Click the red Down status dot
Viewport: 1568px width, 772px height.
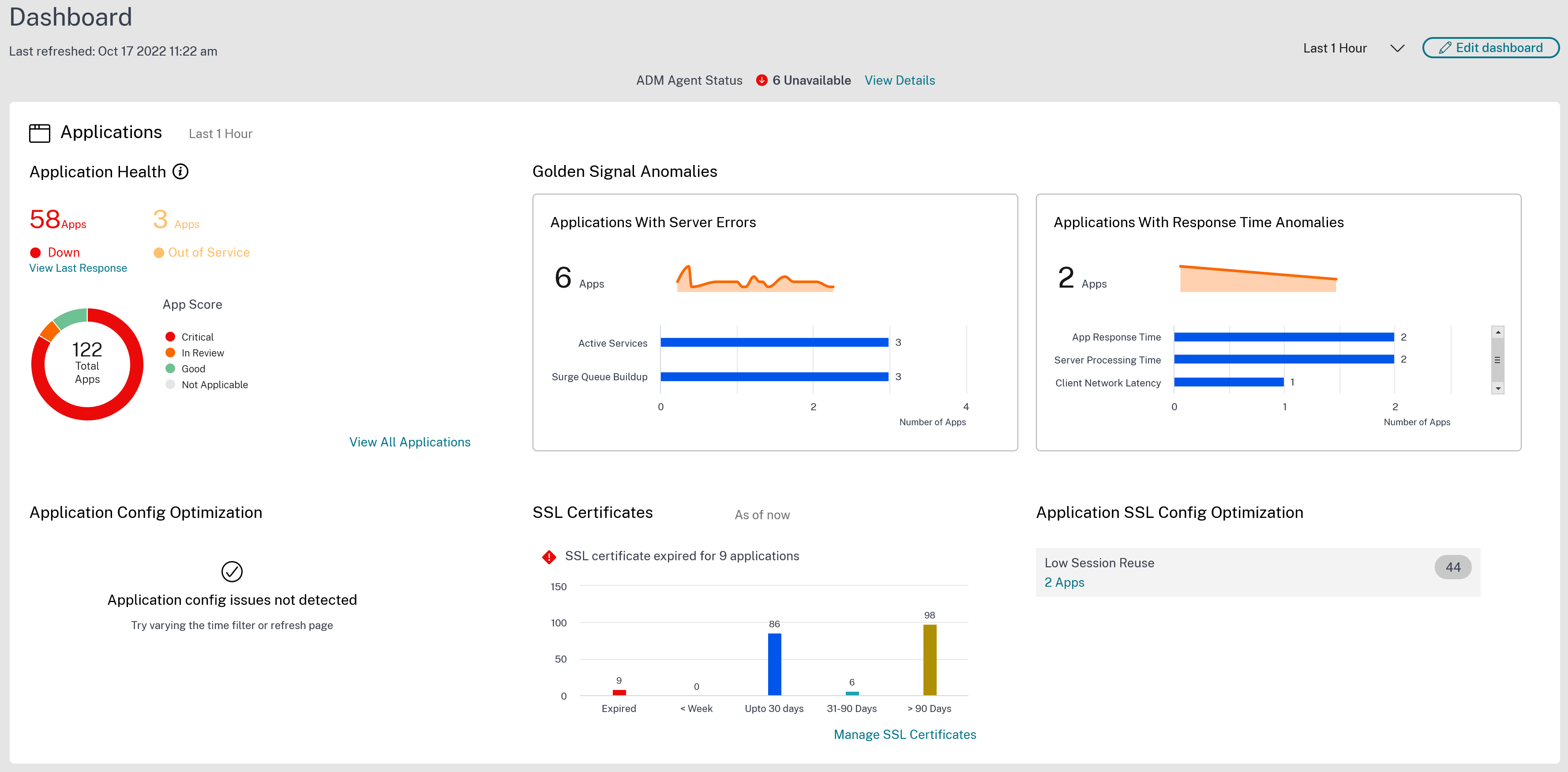point(35,253)
